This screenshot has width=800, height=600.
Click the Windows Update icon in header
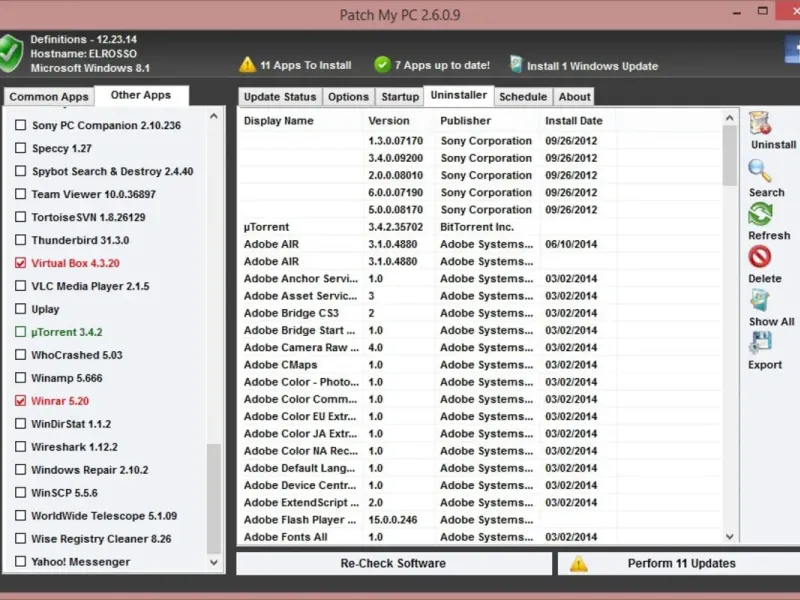516,65
